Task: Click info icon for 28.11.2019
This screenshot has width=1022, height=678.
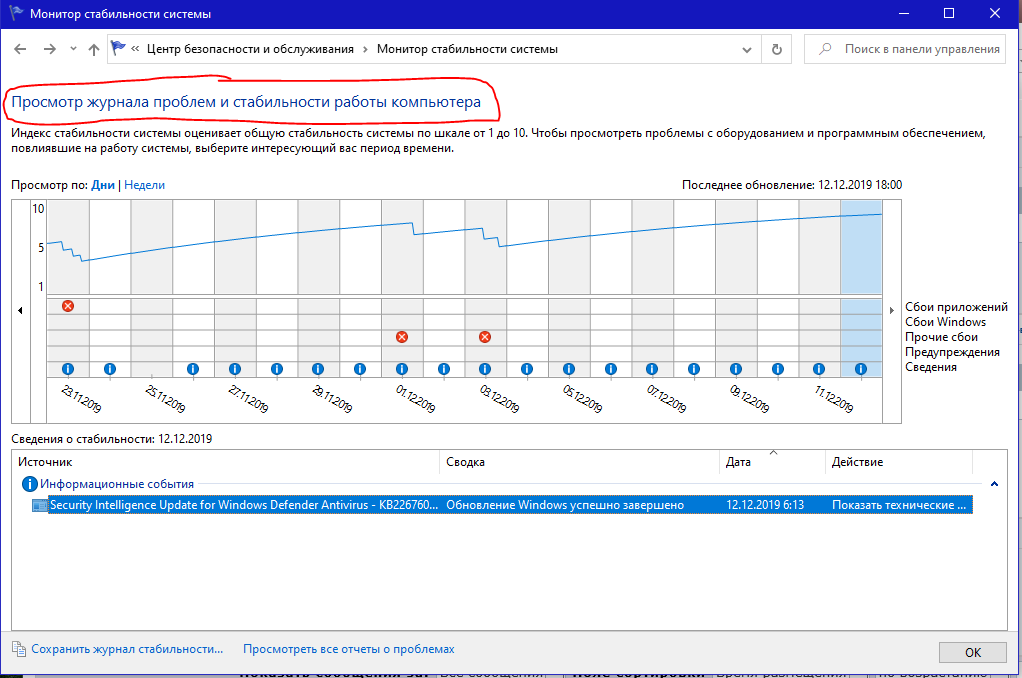Action: [276, 369]
